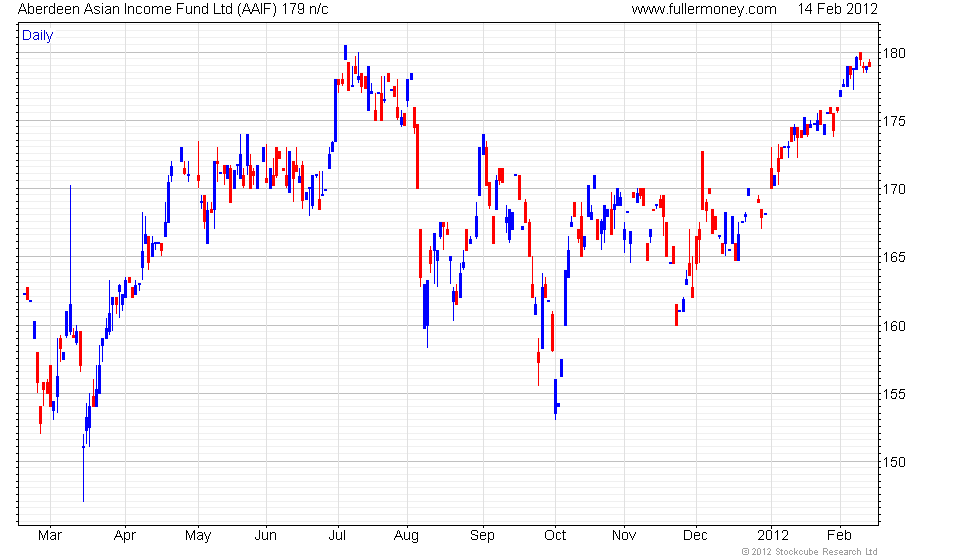Click the Dec month label
Image resolution: width=960 pixels, height=560 pixels.
pos(696,536)
